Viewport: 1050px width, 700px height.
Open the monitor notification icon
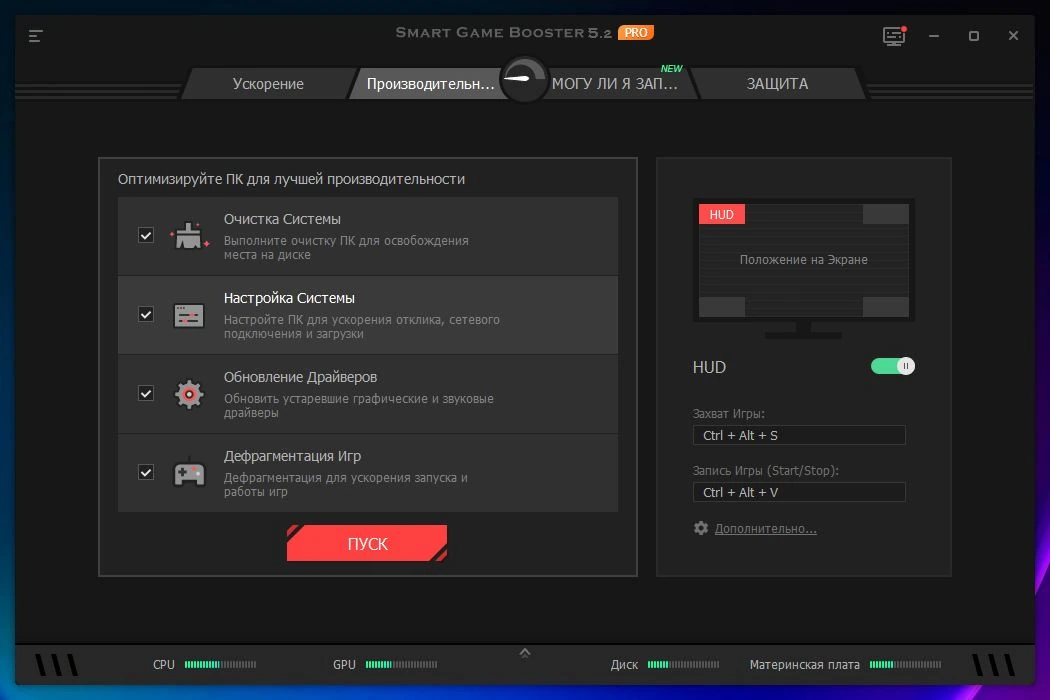(x=894, y=36)
